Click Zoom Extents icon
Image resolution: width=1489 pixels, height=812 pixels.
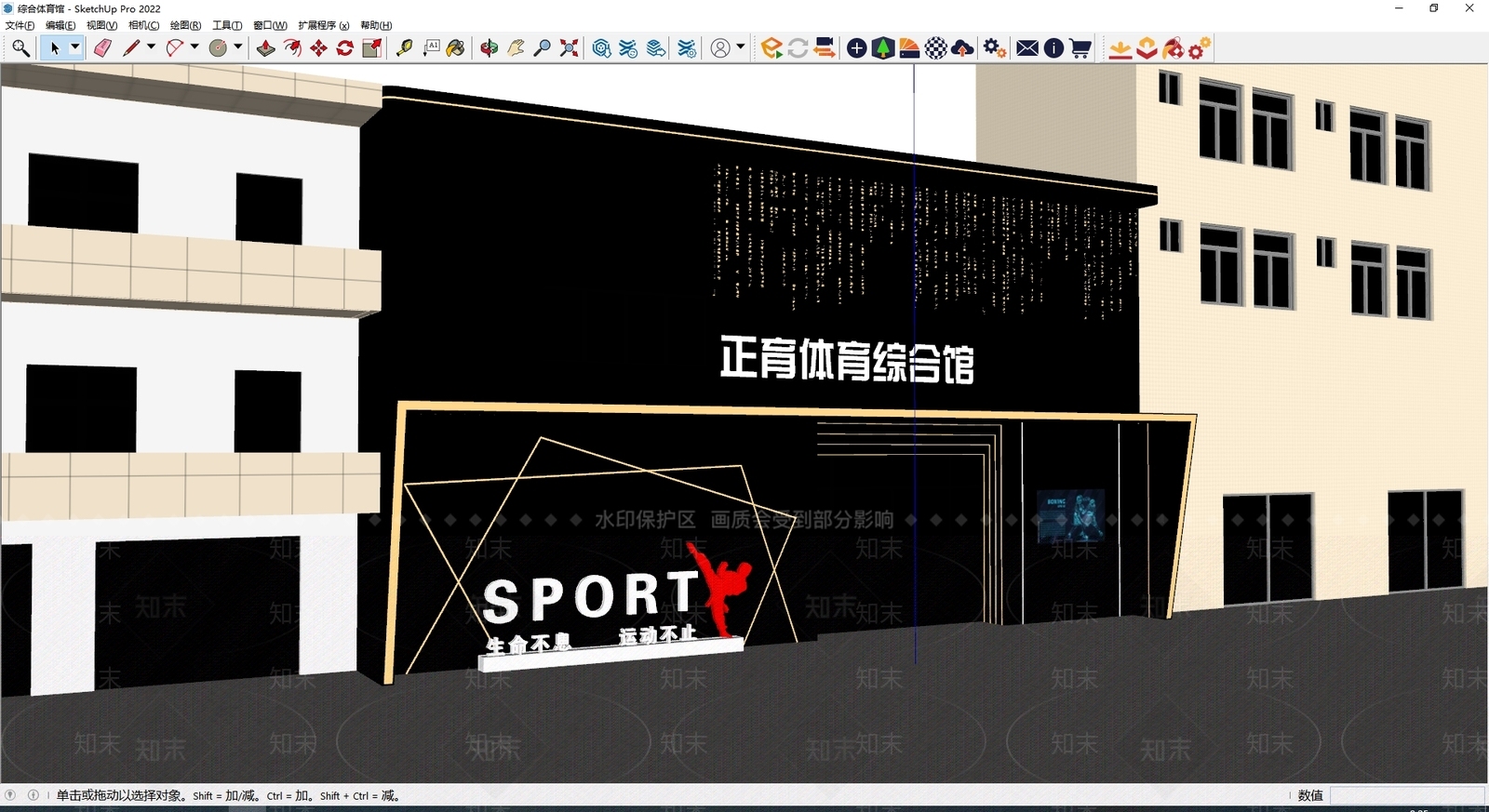click(x=570, y=47)
